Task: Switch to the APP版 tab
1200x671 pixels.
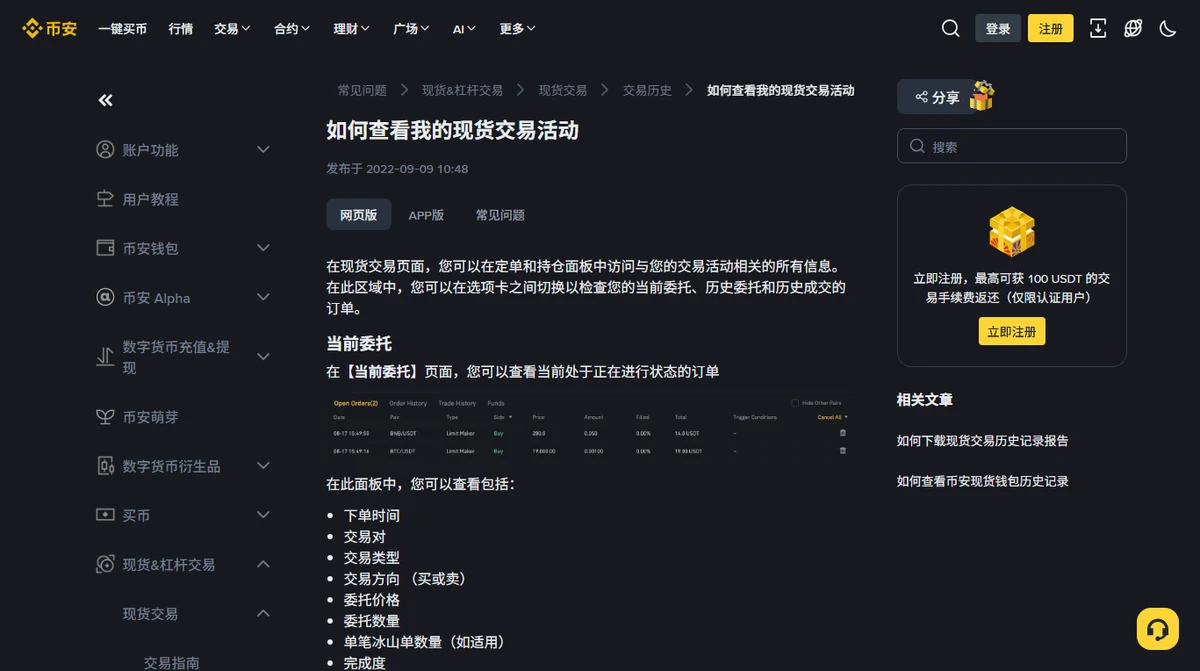Action: [426, 215]
